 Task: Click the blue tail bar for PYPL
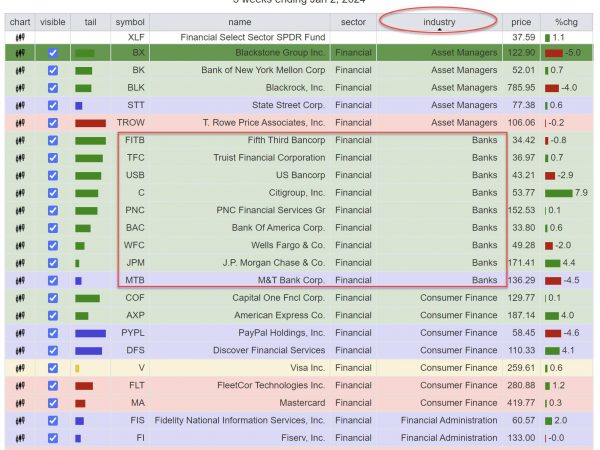pos(90,333)
